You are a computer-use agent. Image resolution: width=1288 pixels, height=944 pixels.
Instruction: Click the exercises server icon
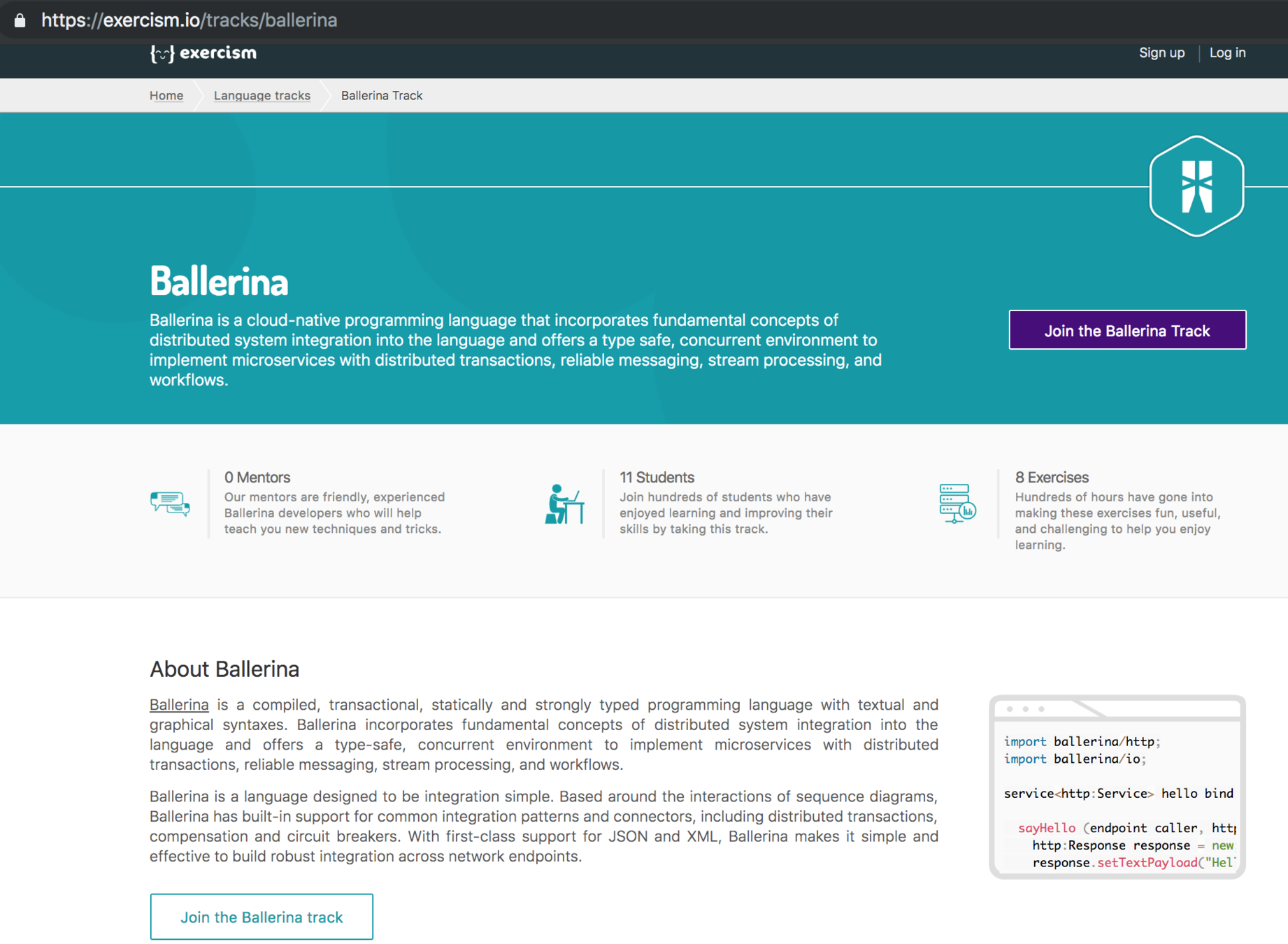coord(957,503)
